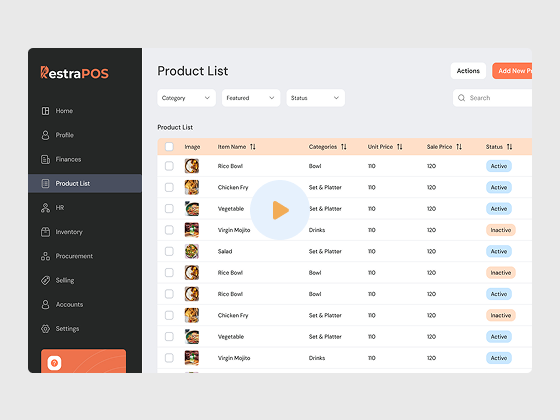Click the Drinks category of the Inactive Virgin Mojito row
This screenshot has height=420, width=560.
pos(317,230)
